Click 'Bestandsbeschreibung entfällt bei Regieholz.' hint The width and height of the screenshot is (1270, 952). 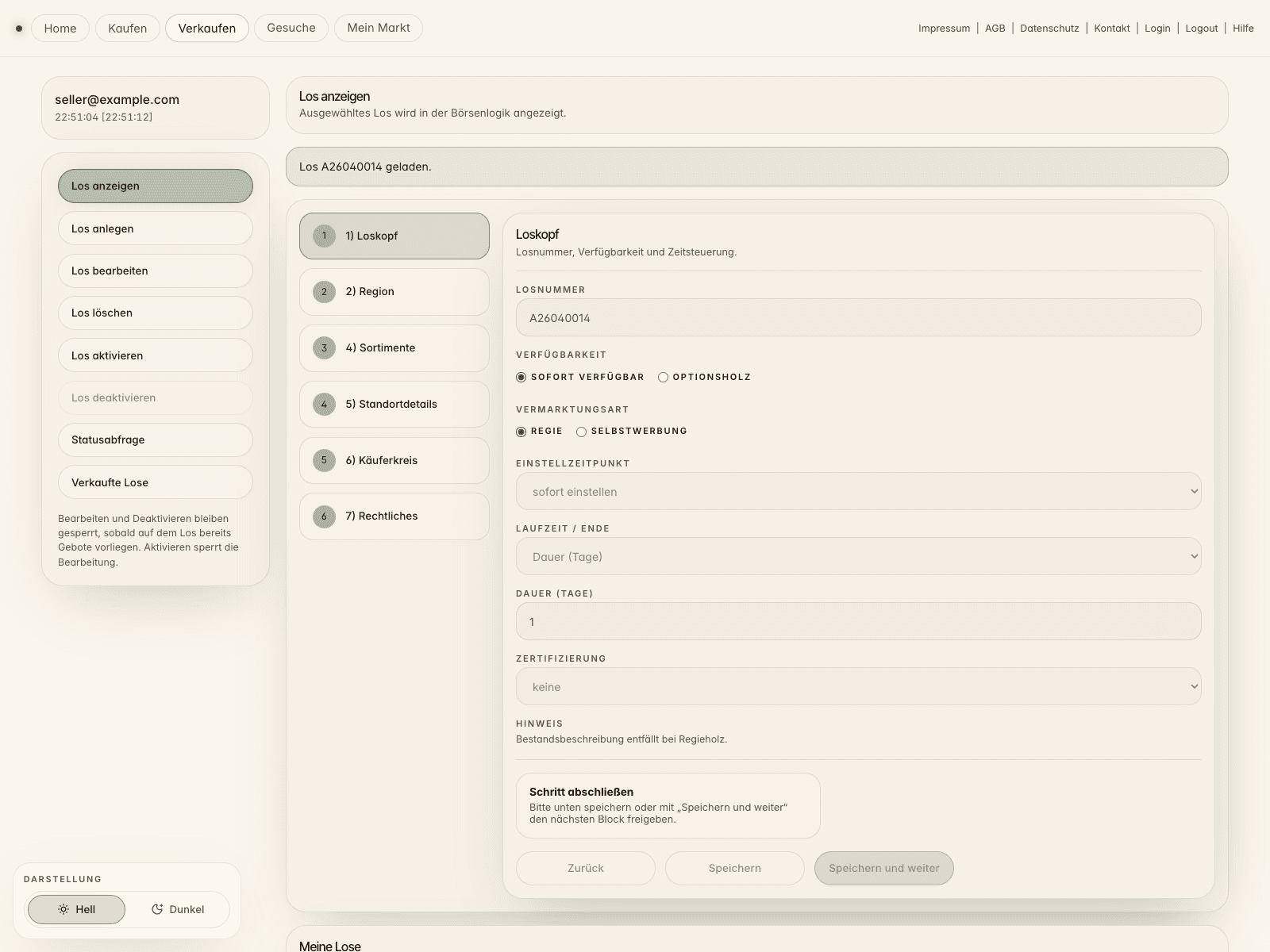(622, 739)
